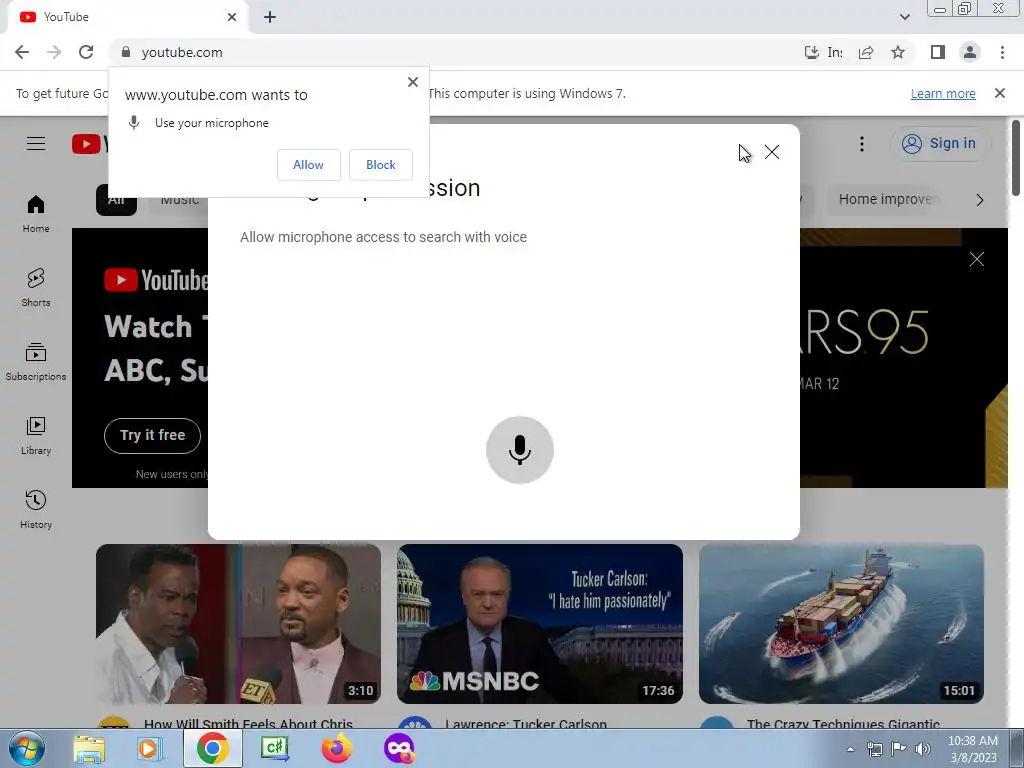Screen dimensions: 1024x768
Task: Open a new browser tab
Action: [270, 17]
